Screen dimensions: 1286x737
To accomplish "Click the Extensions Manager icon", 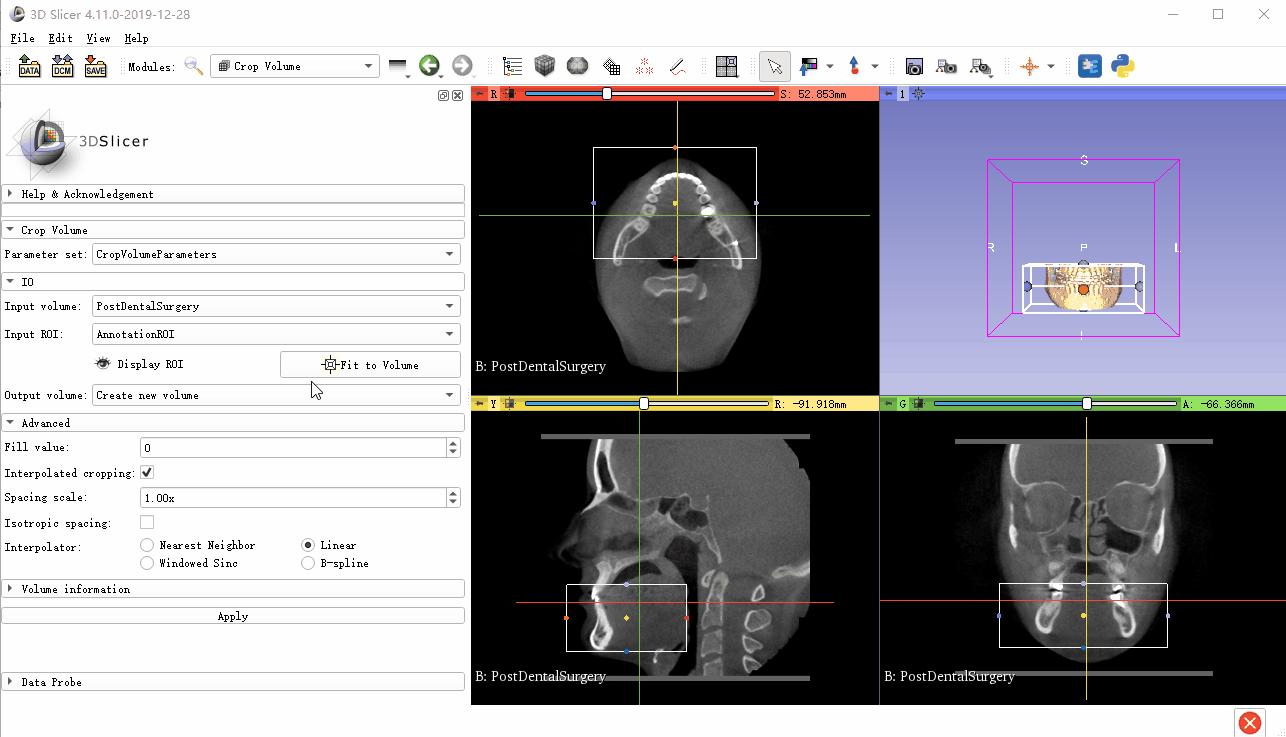I will [1089, 67].
